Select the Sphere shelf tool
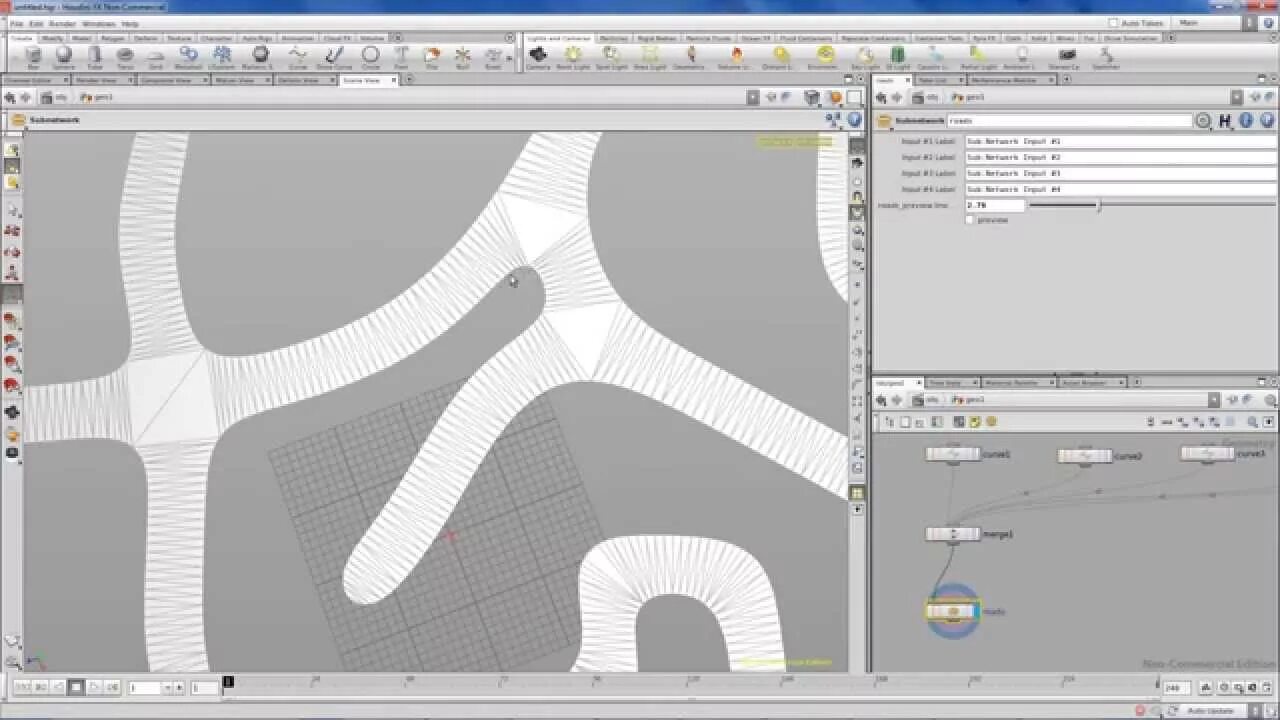The height and width of the screenshot is (720, 1280). click(64, 57)
